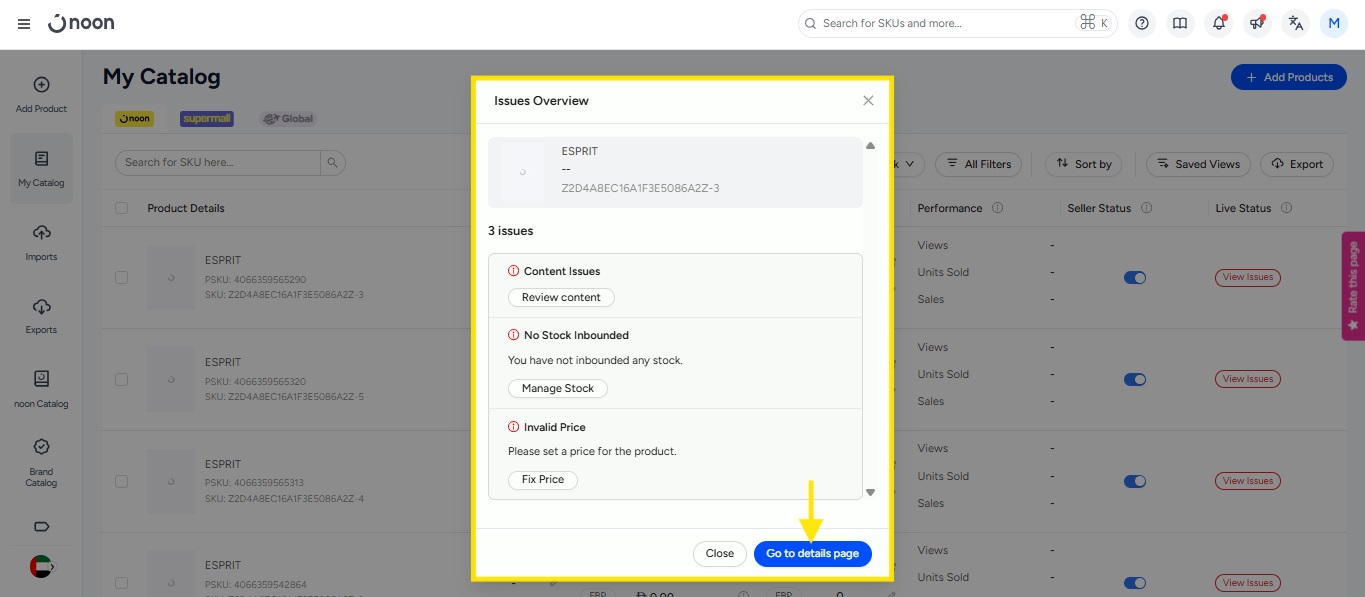Select the checkbox for PSKU 4066359565320
The height and width of the screenshot is (597, 1365).
point(122,380)
